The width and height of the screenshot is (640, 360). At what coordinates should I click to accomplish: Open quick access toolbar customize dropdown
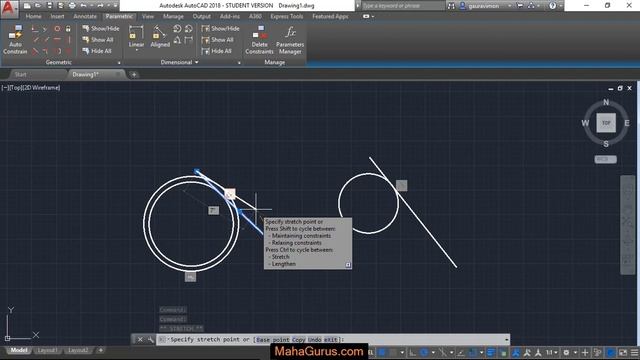116,6
